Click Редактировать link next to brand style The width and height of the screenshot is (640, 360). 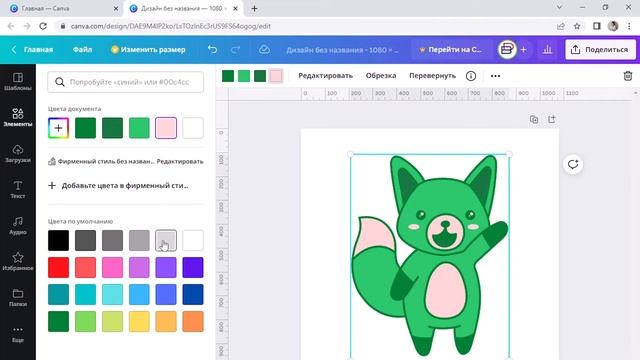click(180, 162)
